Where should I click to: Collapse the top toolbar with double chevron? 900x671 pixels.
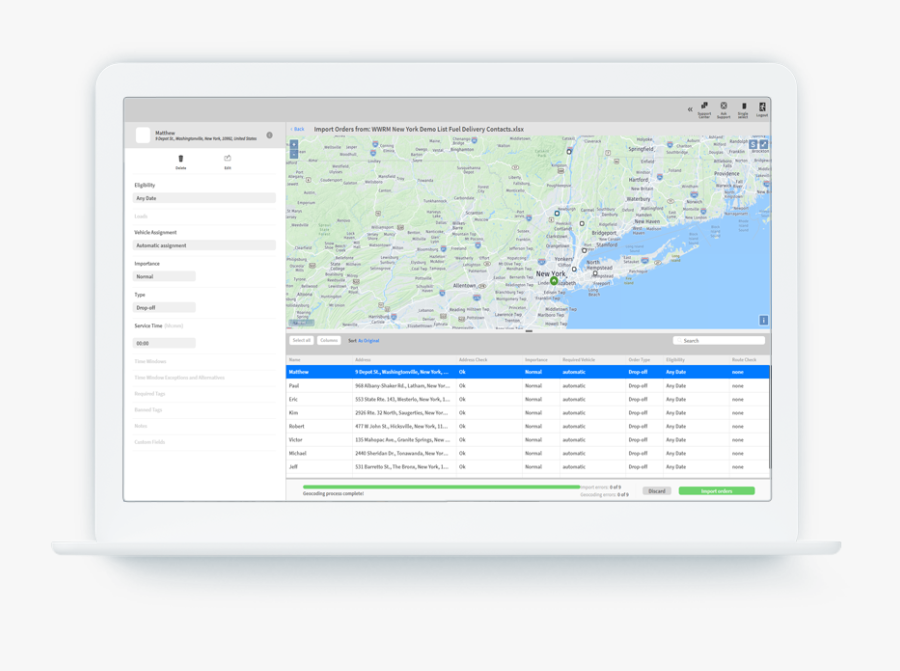pos(689,109)
